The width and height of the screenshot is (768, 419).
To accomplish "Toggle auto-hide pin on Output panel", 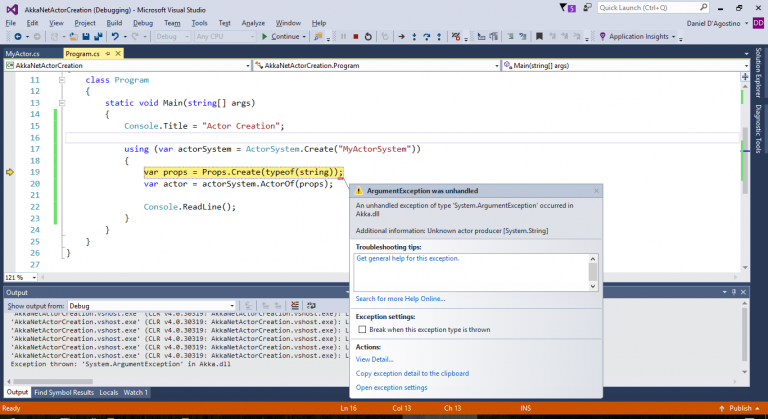I will 734,292.
